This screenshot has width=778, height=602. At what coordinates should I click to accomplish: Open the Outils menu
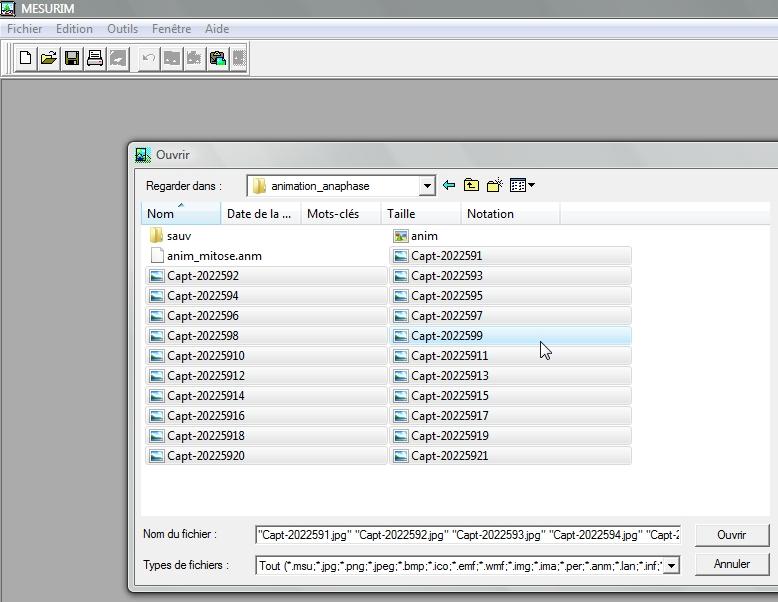tap(123, 29)
